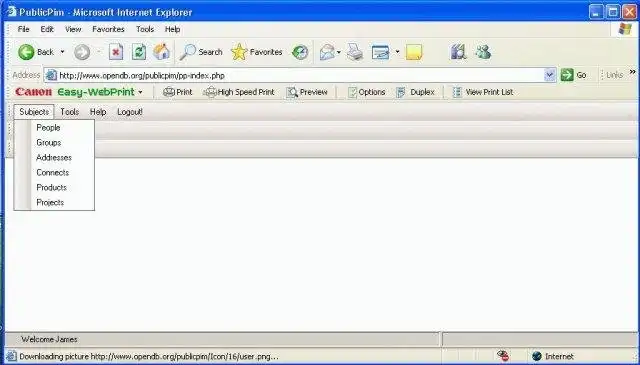This screenshot has height=365, width=640.
Task: Select Products from Subjects menu
Action: pos(51,187)
